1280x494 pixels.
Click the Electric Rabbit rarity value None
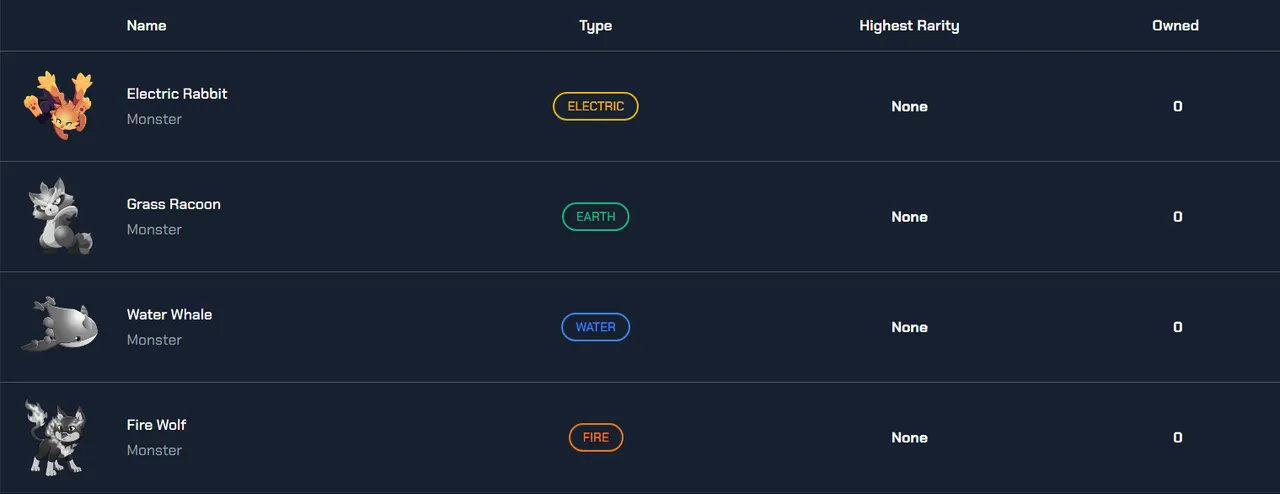(909, 106)
